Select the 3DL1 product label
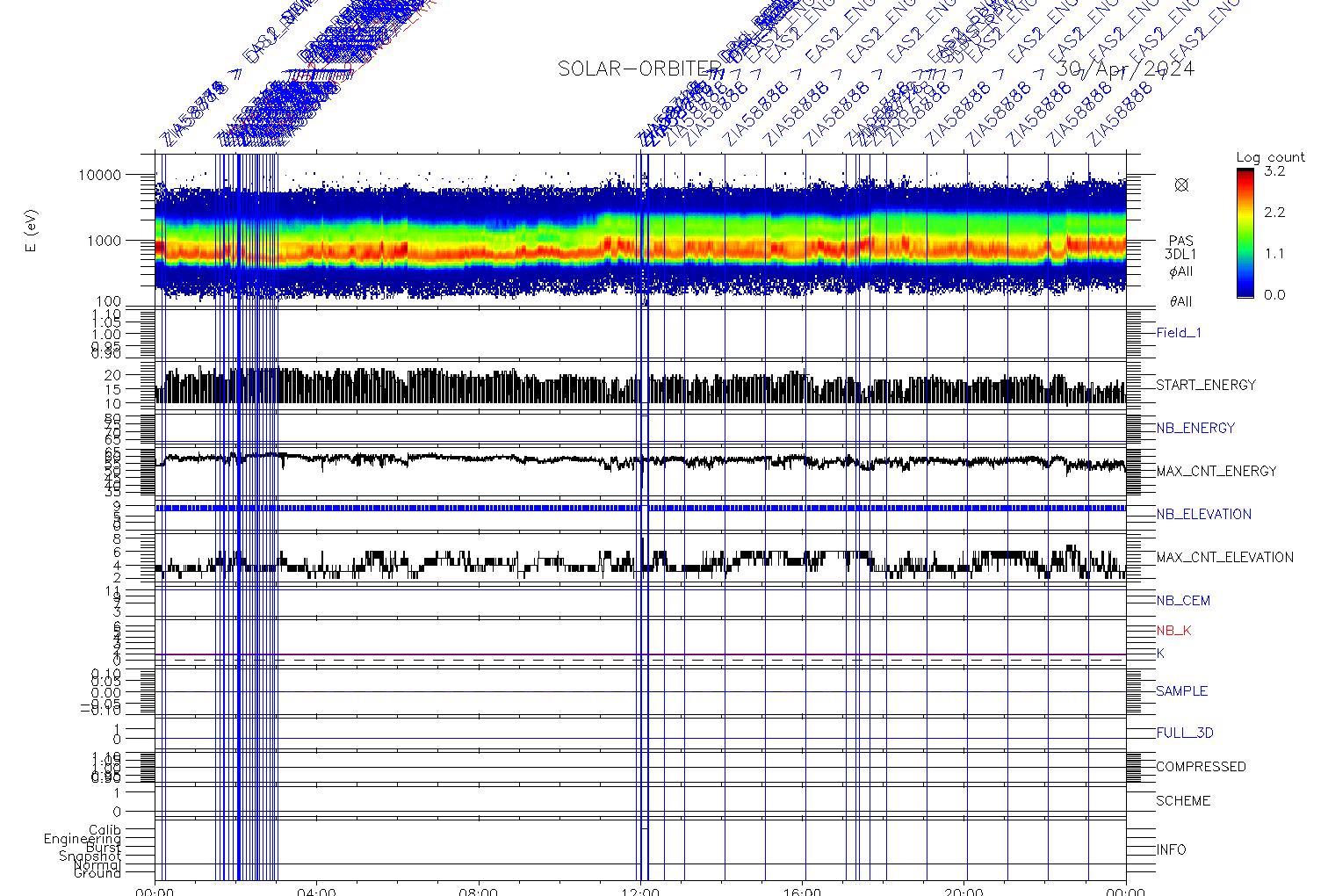1328x896 pixels. (1180, 255)
